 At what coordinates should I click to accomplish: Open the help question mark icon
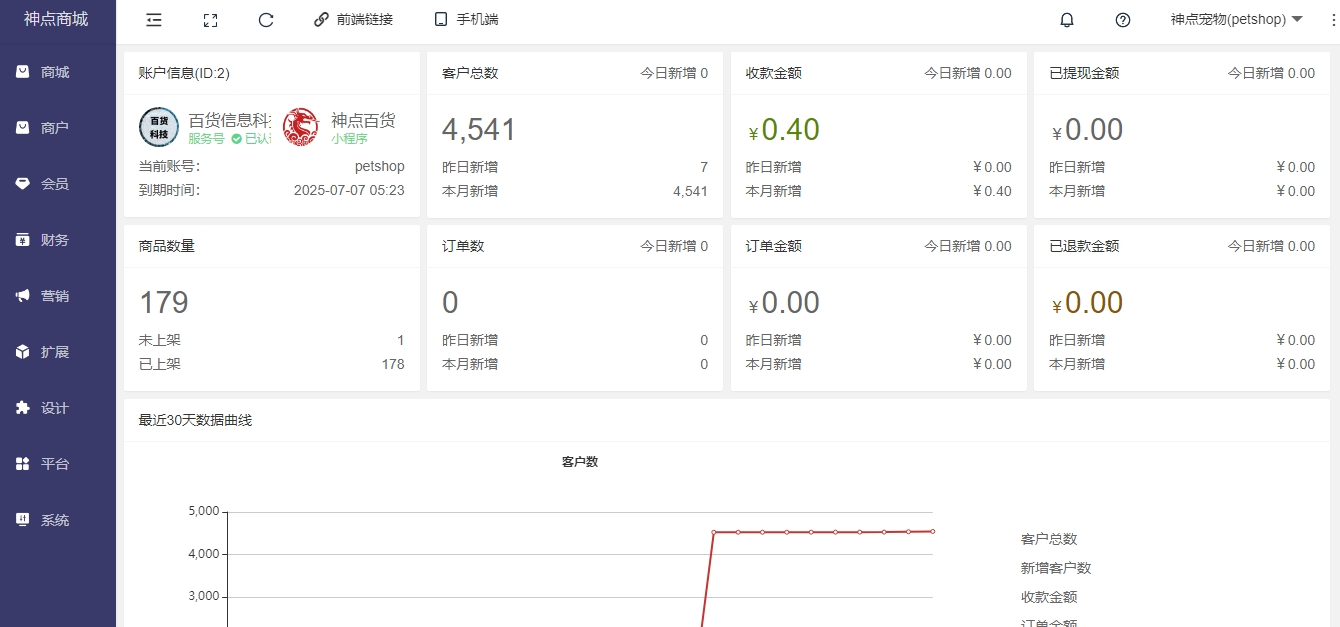click(x=1123, y=20)
